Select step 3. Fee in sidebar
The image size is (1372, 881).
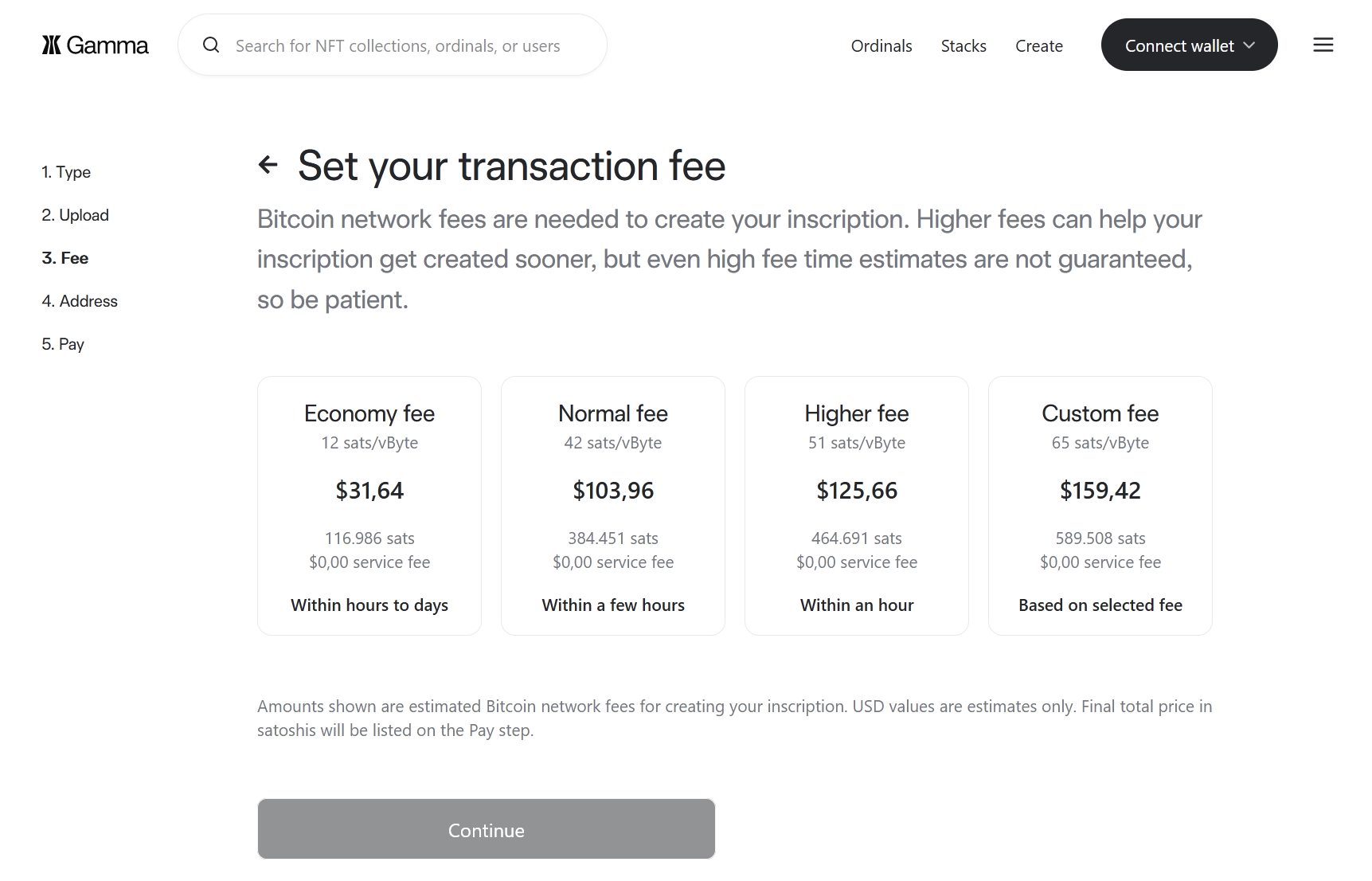(x=65, y=258)
